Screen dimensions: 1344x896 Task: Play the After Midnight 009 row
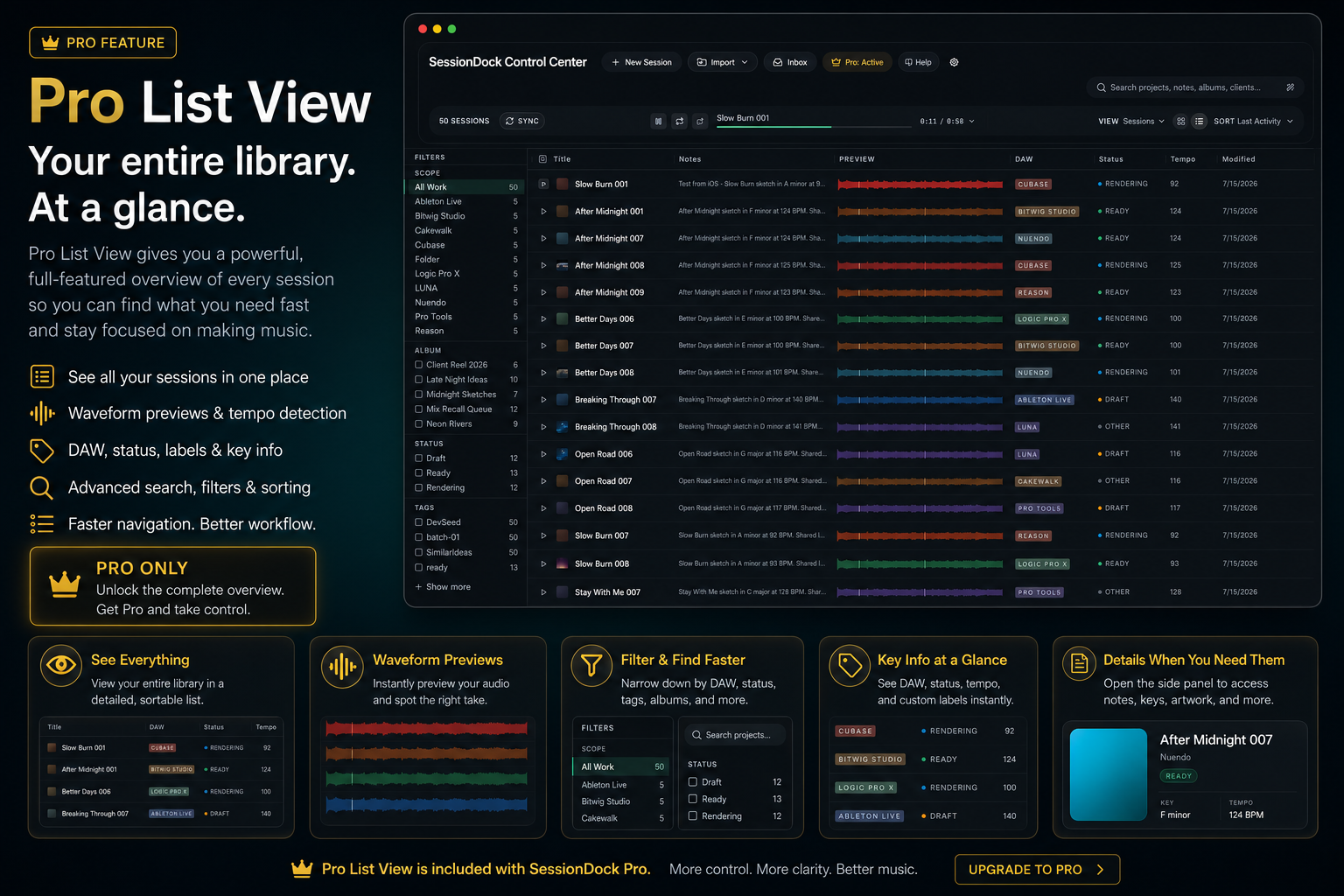click(x=543, y=292)
